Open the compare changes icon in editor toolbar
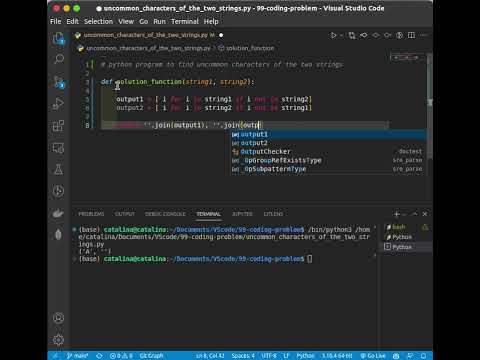The width and height of the screenshot is (480, 360). 352,35
